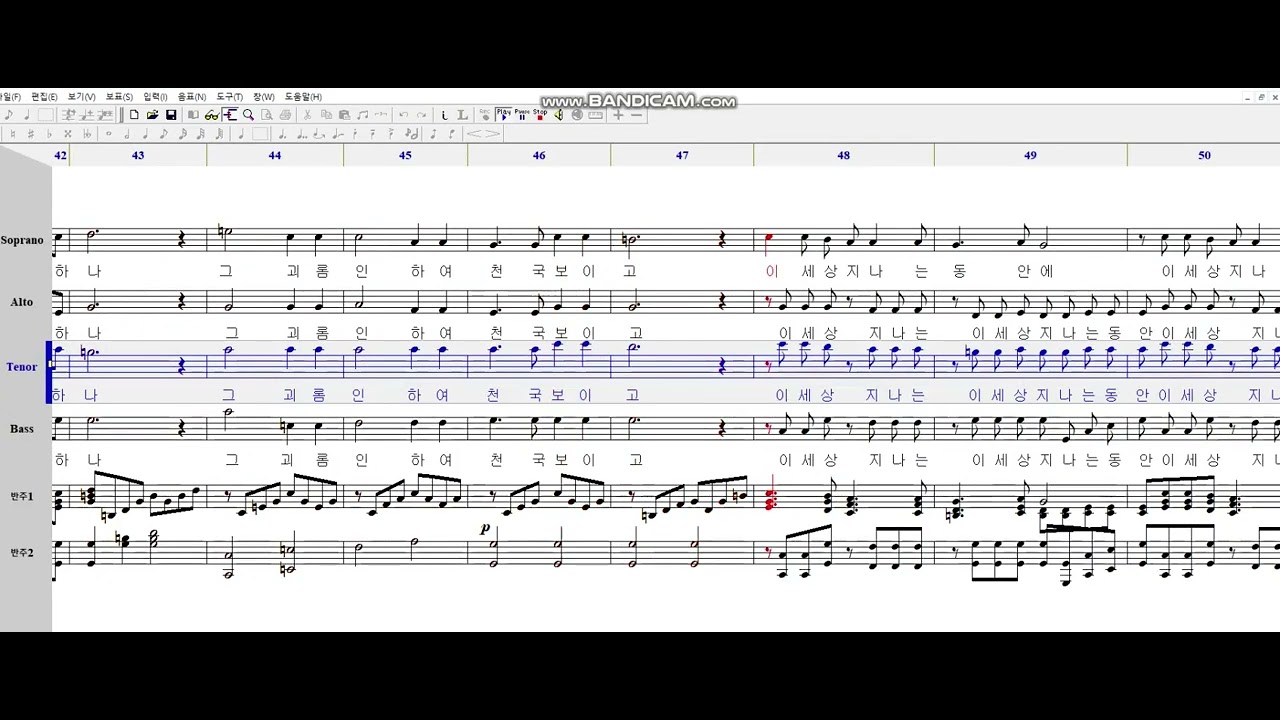The height and width of the screenshot is (720, 1280).
Task: Select the lyric letter L tool
Action: [x=463, y=115]
